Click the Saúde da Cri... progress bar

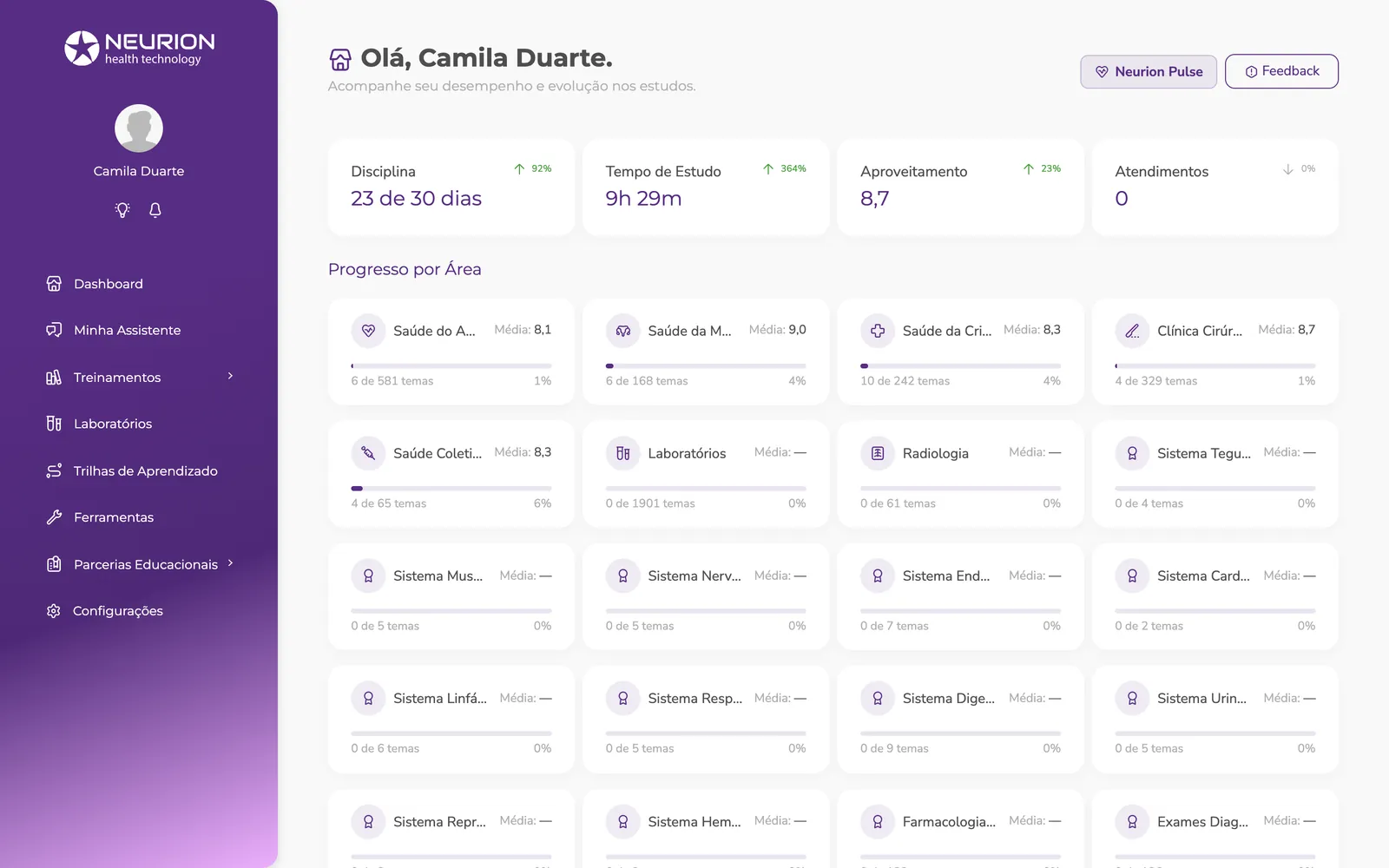pos(960,366)
